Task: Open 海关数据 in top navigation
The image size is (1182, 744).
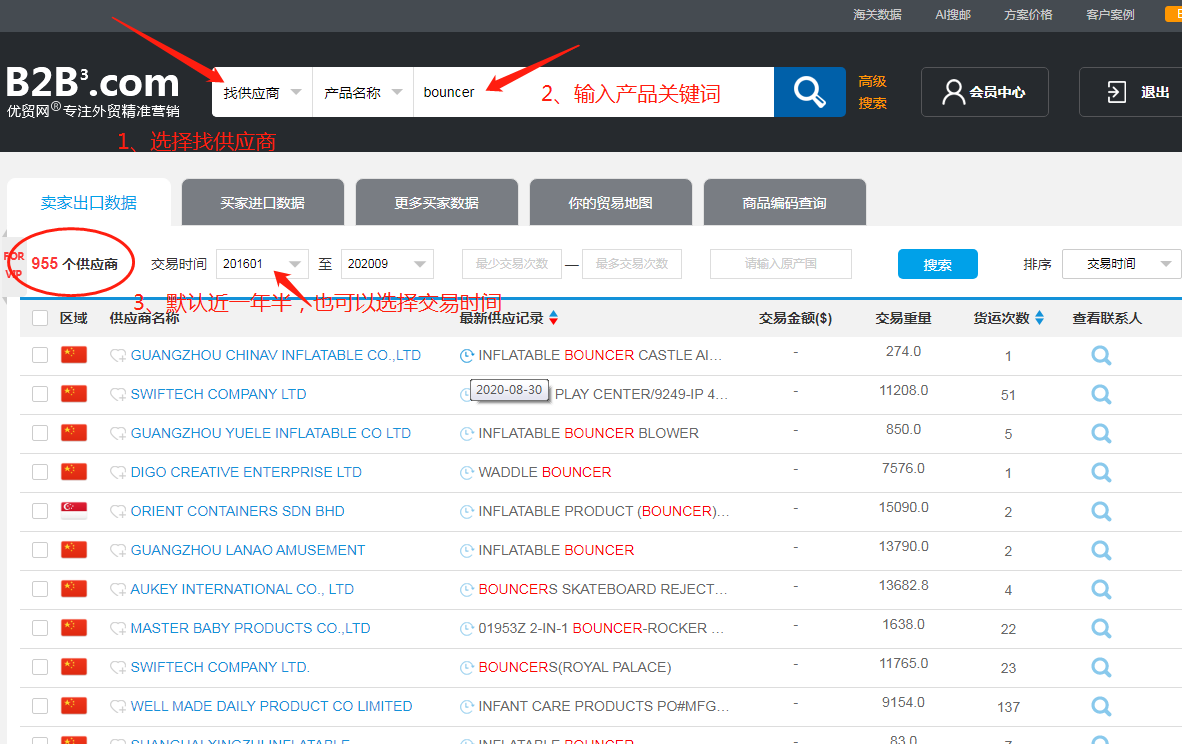Action: [x=877, y=14]
